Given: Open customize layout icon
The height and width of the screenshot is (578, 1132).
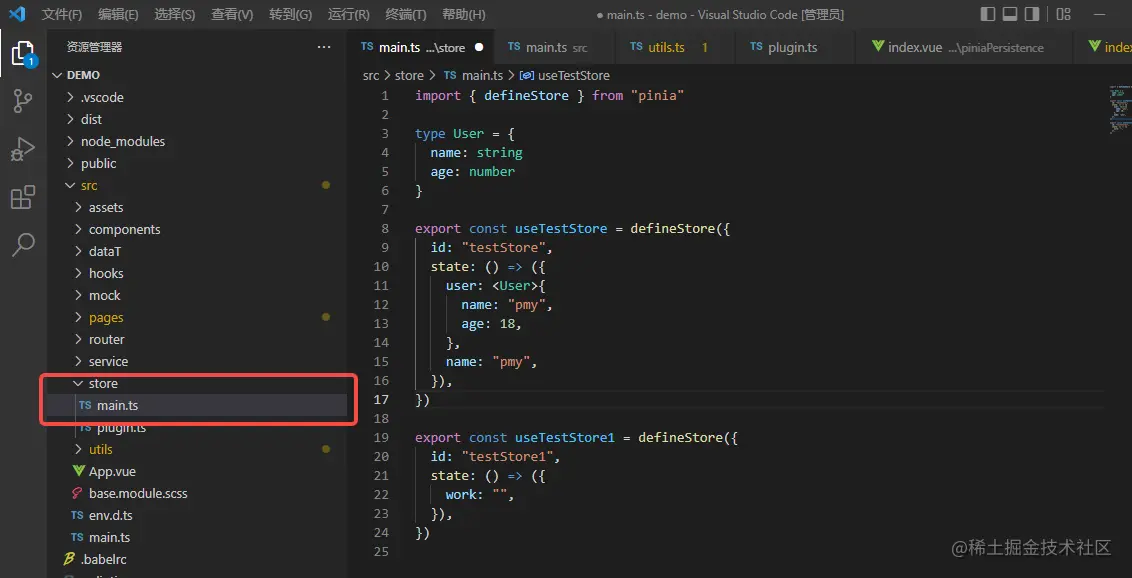Looking at the screenshot, I should 1063,14.
